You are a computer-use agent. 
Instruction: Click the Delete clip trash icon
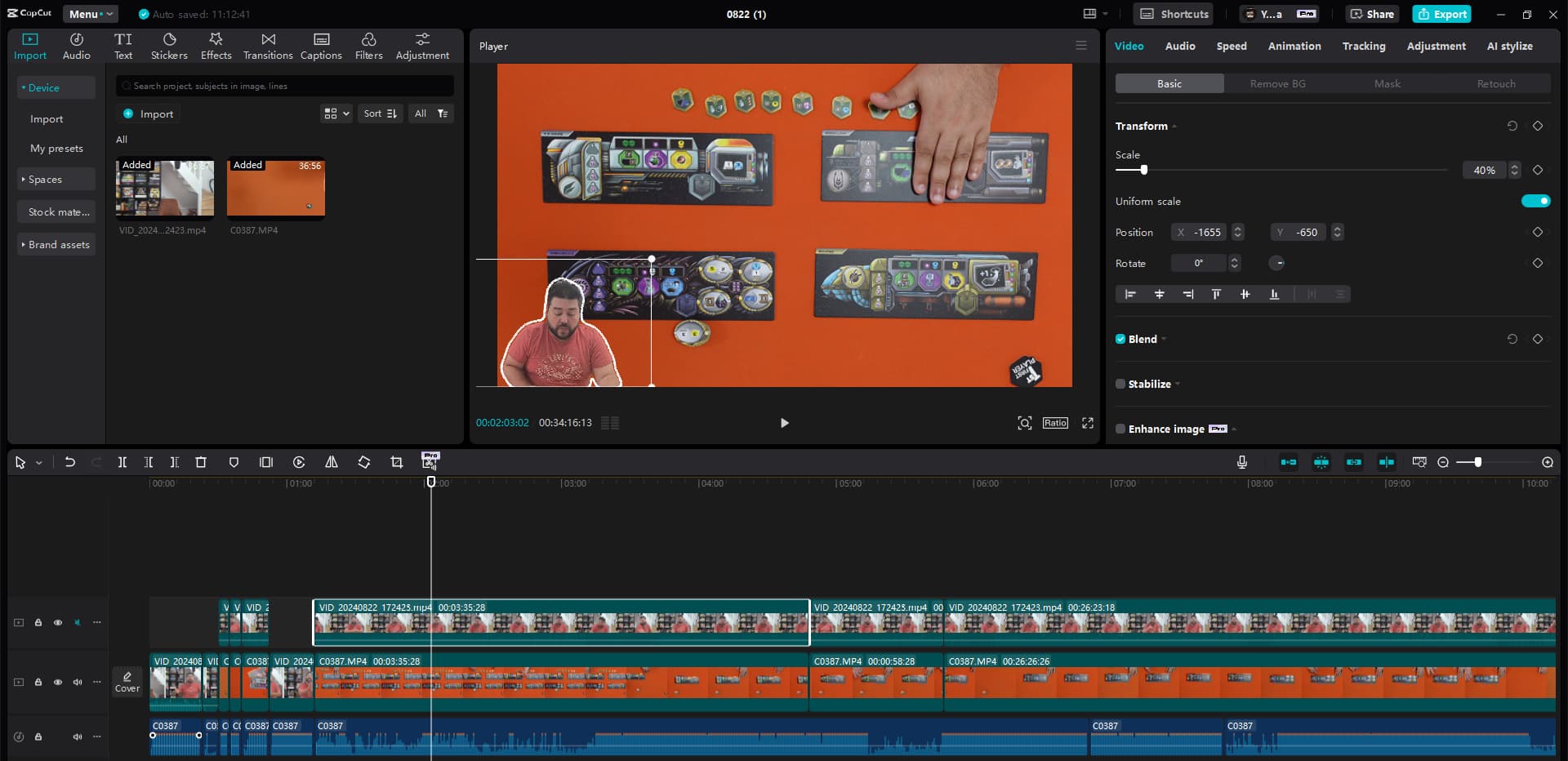(201, 462)
